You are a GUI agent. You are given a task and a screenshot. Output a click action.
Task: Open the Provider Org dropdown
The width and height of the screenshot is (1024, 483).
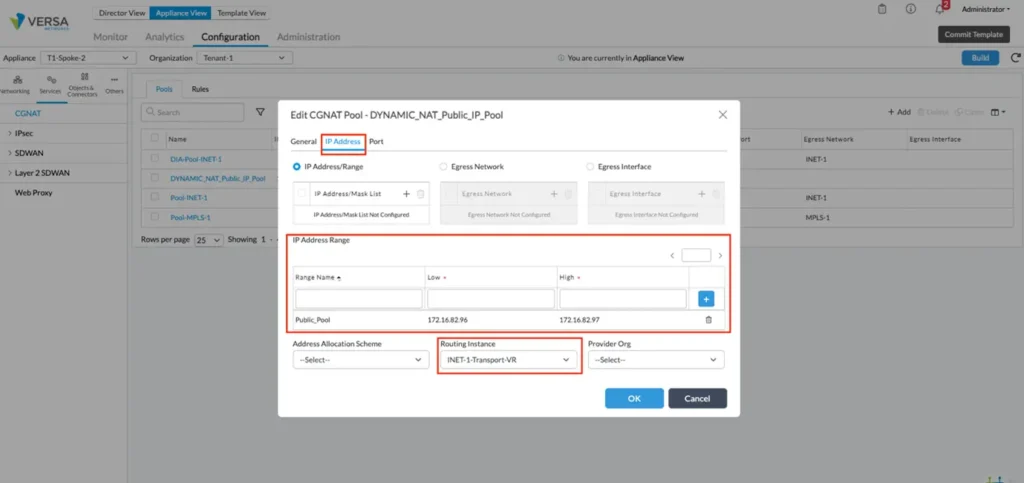pyautogui.click(x=656, y=360)
